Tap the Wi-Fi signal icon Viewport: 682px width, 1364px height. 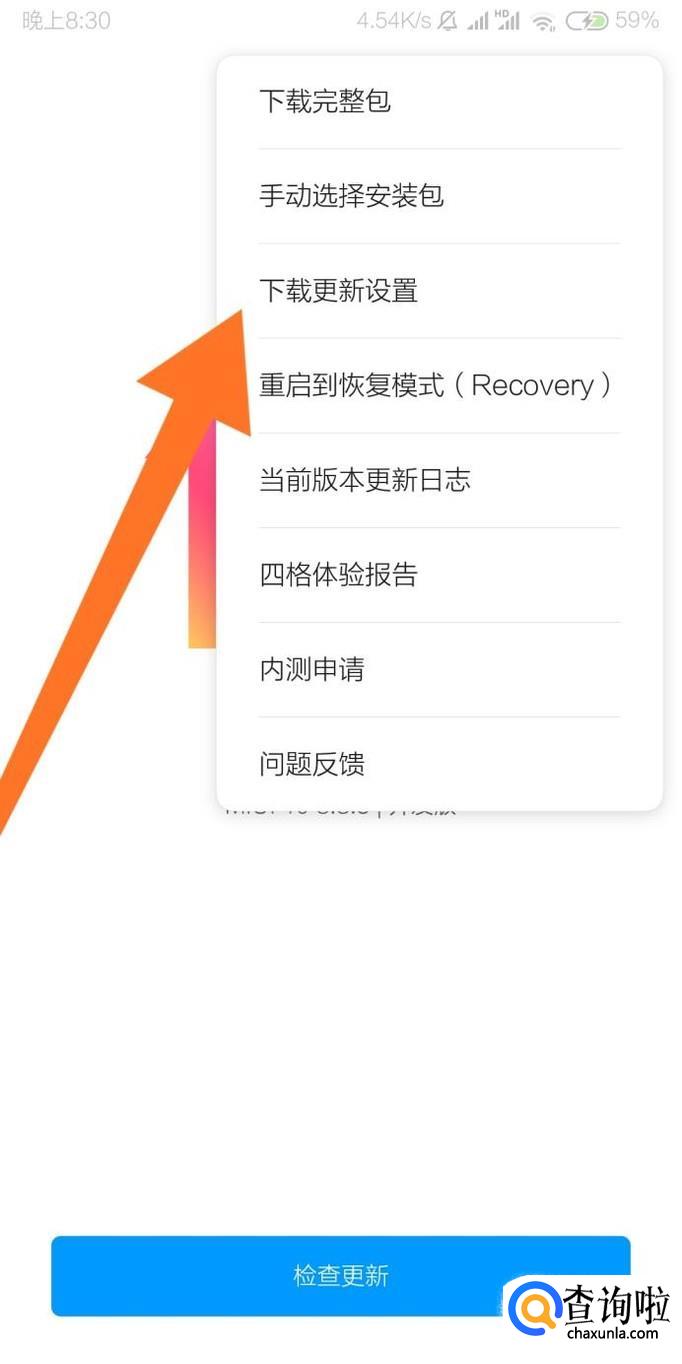point(543,21)
